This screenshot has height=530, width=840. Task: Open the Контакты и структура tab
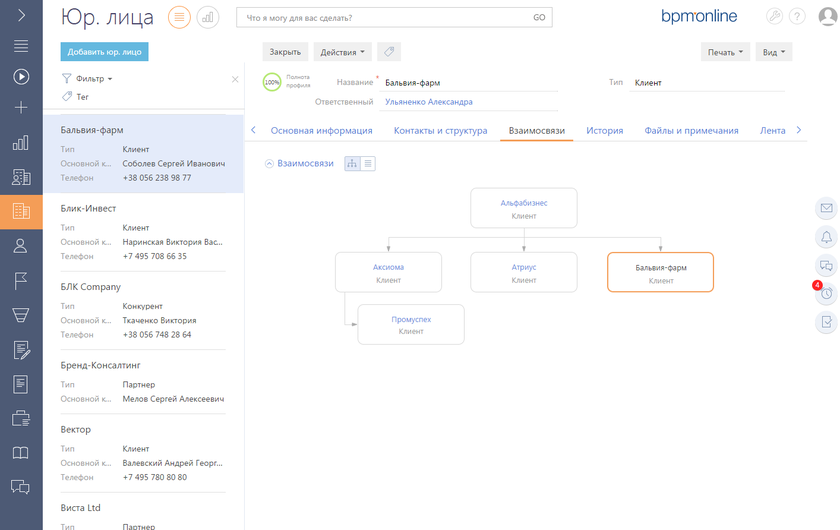[x=440, y=130]
